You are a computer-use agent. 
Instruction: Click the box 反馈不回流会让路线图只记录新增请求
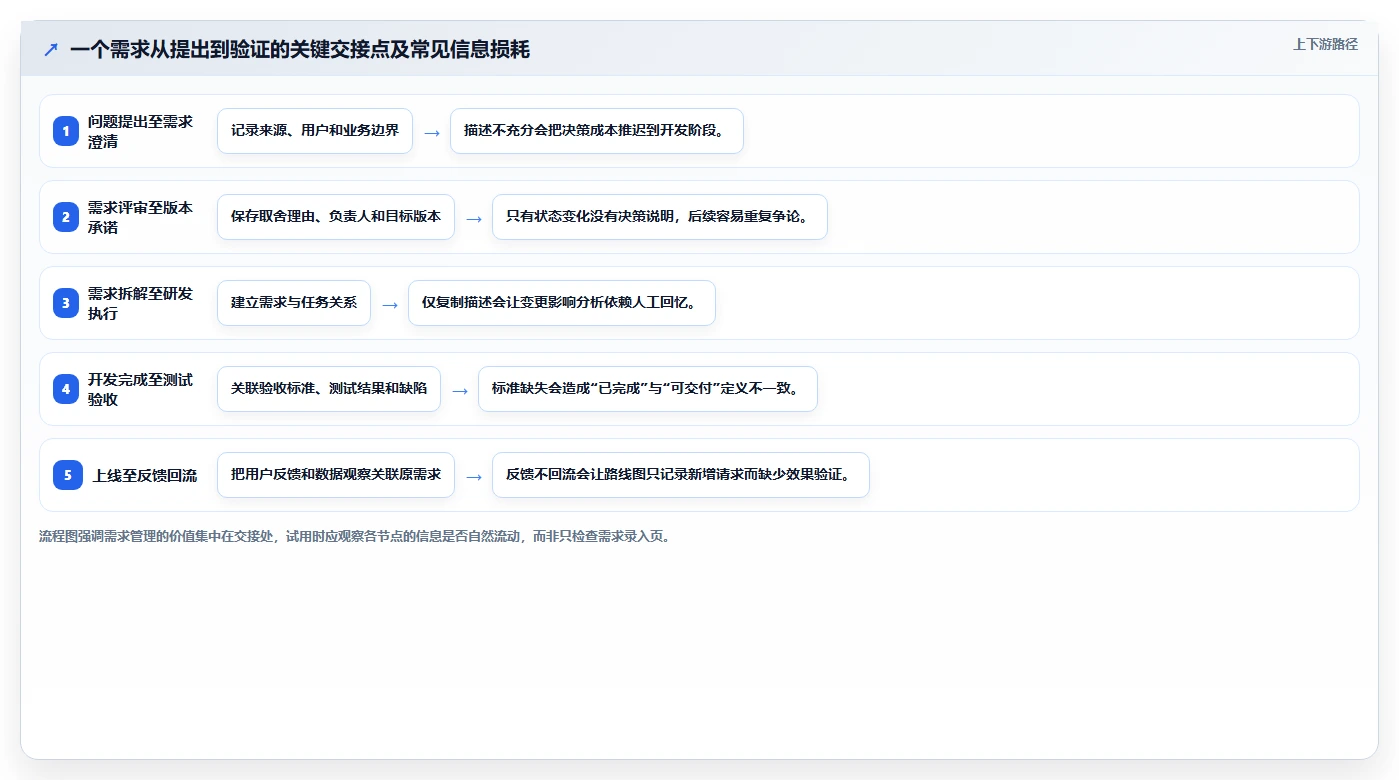click(681, 475)
